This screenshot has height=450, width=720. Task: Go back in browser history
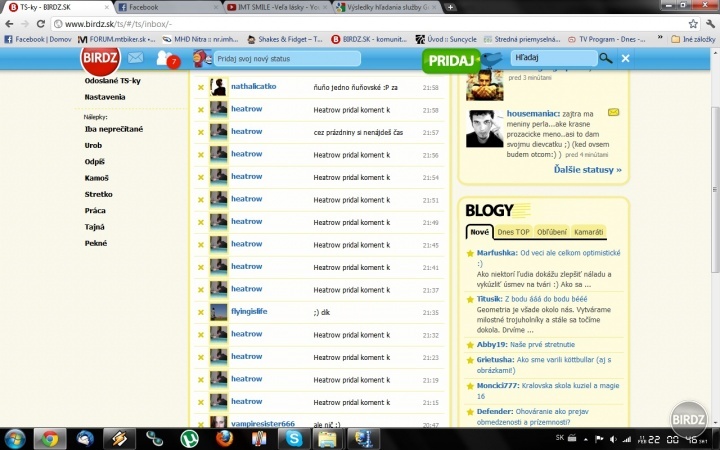(9, 24)
